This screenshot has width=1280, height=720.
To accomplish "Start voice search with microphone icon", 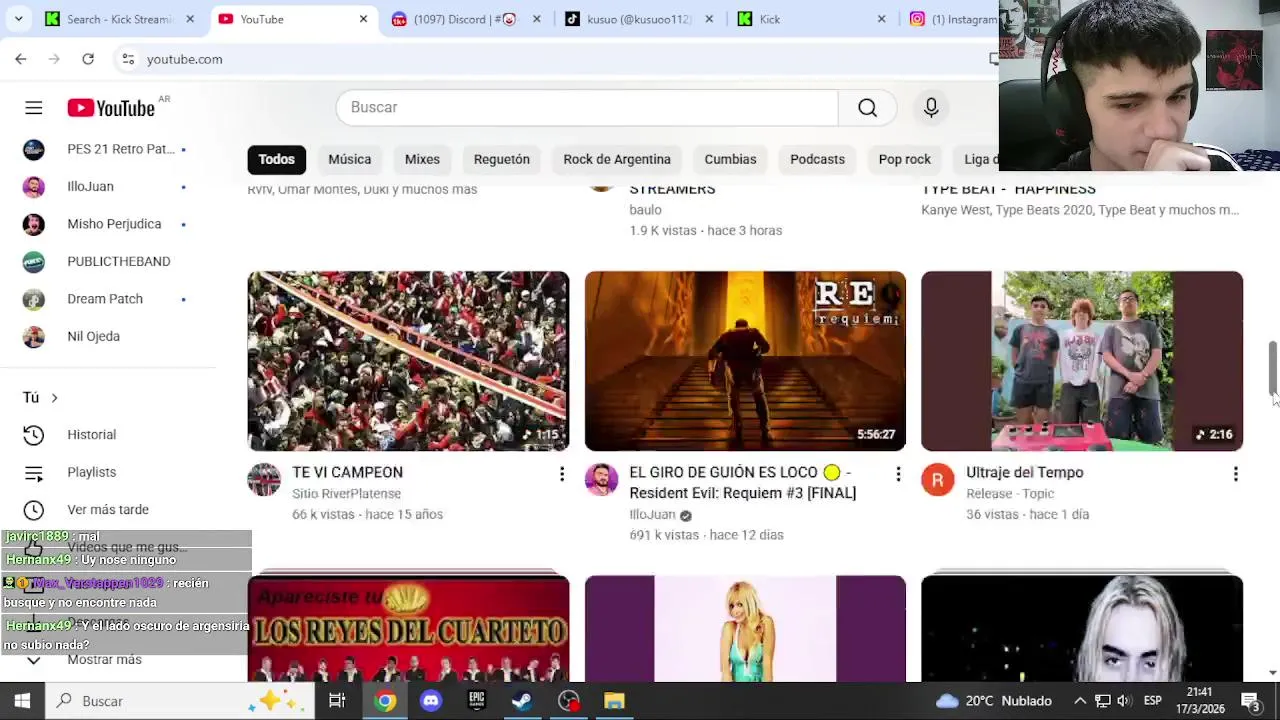I will 931,107.
